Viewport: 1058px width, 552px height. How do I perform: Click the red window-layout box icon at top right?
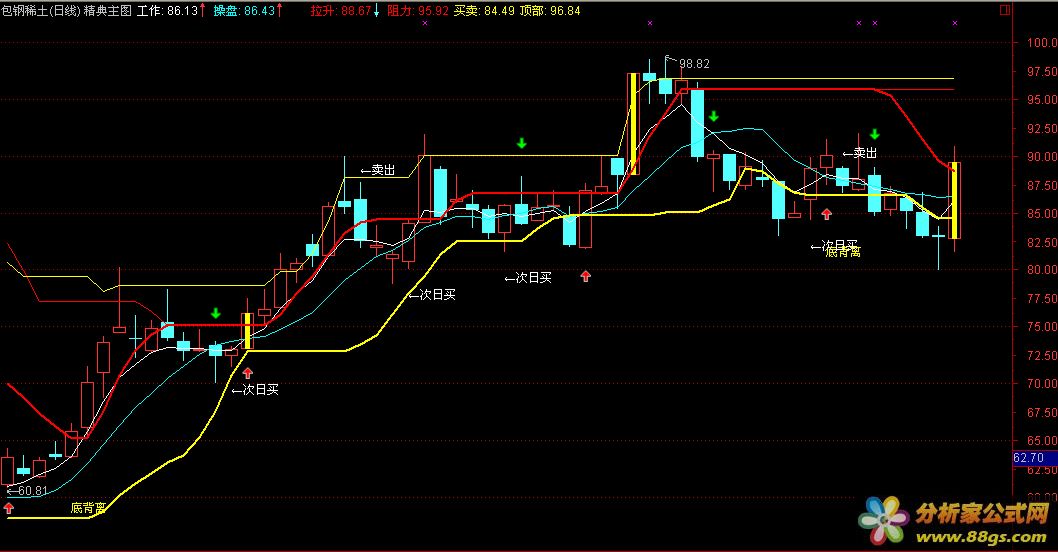pyautogui.click(x=1005, y=9)
